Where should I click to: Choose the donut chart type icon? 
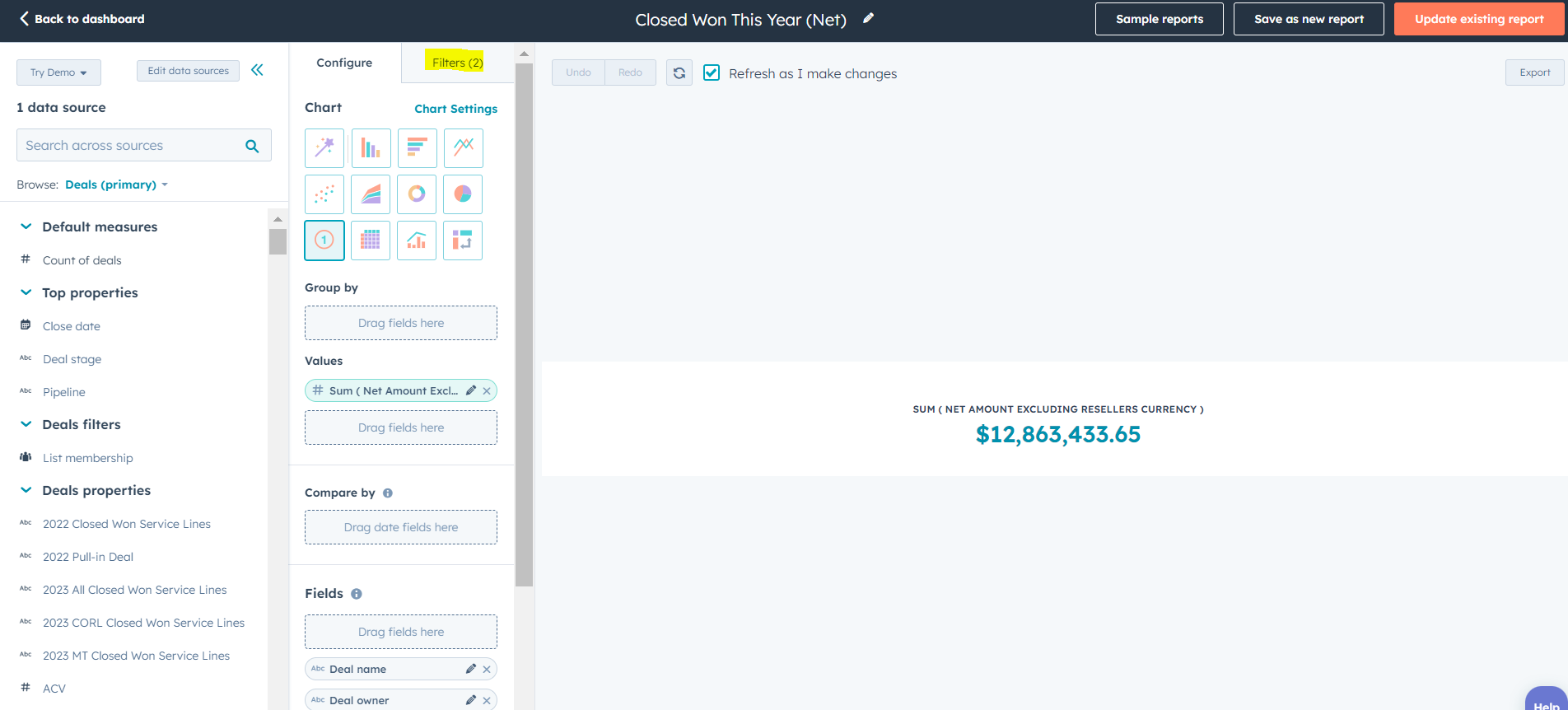coord(417,194)
